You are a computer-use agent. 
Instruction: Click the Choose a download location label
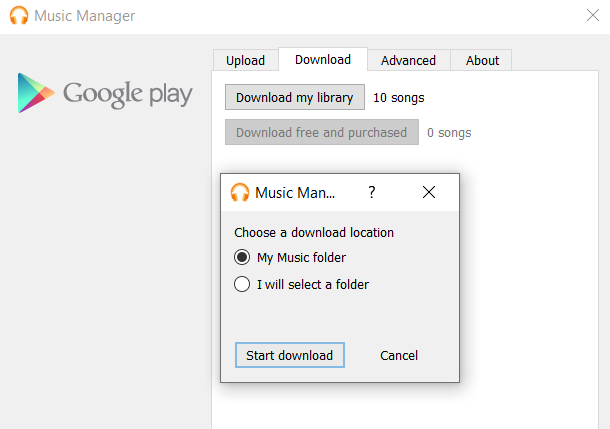314,233
